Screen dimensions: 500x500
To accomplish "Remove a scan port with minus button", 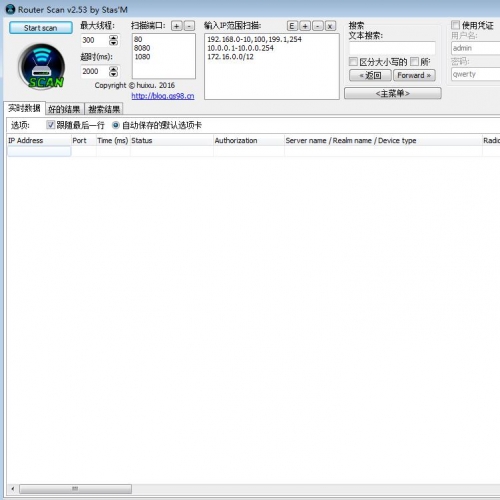I will 189,26.
